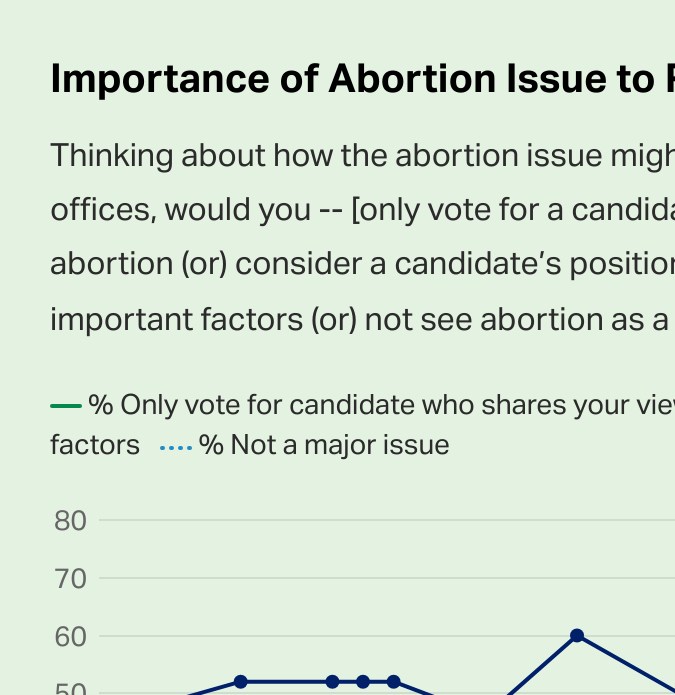Click the last of three adjacent data points
The height and width of the screenshot is (695, 675).
[x=394, y=682]
